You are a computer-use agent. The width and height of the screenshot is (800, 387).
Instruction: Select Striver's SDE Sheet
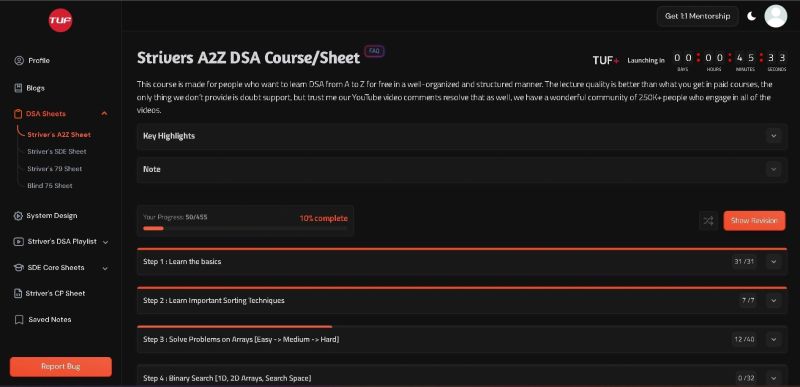57,151
